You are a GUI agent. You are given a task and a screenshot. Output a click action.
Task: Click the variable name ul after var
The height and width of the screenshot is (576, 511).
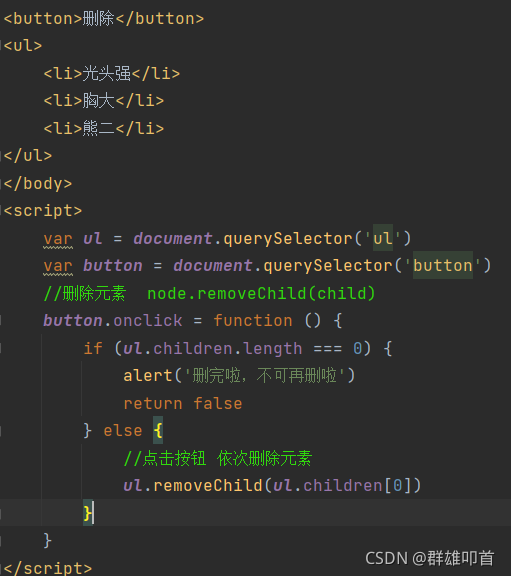92,238
